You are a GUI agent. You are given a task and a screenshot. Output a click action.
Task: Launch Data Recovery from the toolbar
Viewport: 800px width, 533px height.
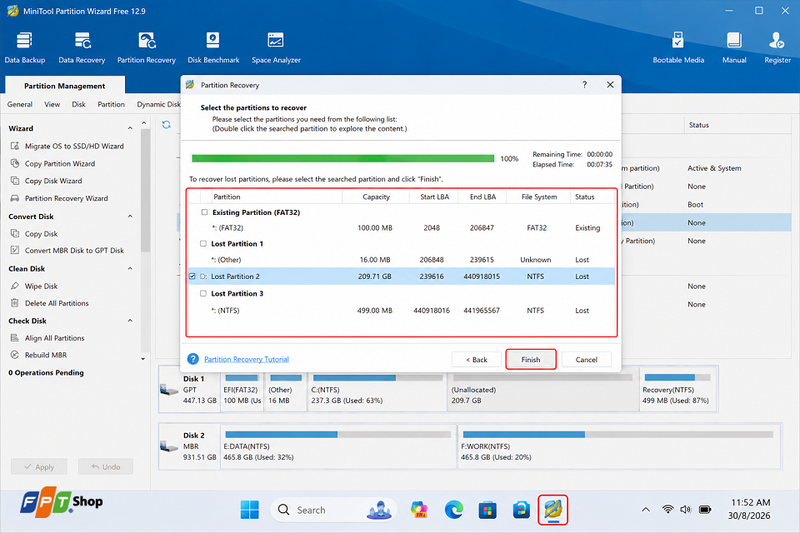tap(82, 48)
